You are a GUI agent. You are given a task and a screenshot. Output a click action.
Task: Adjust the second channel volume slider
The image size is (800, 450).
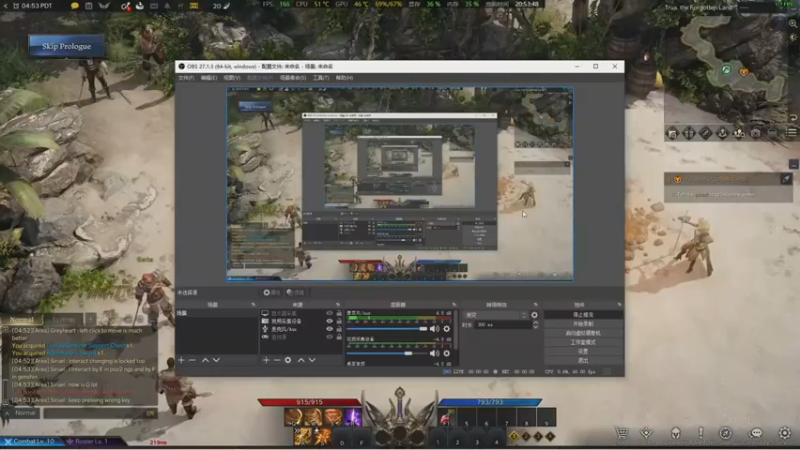(387, 353)
